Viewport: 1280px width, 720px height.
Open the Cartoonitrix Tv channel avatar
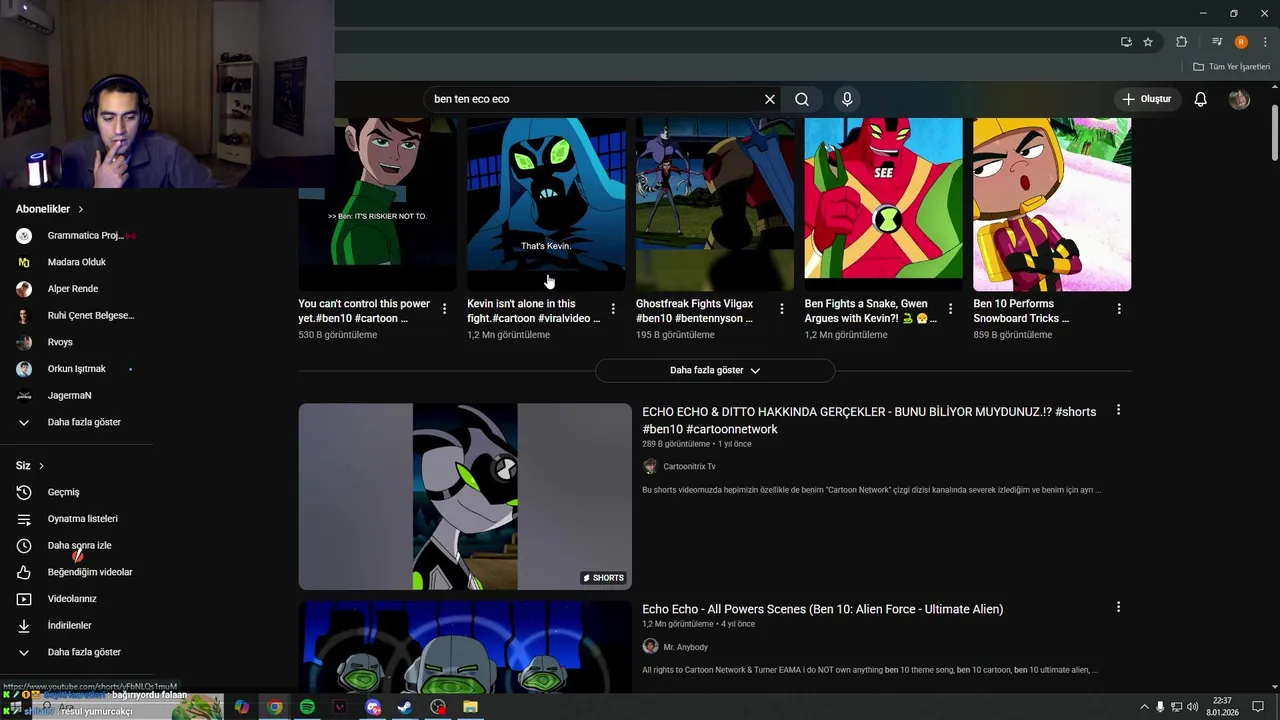(650, 466)
